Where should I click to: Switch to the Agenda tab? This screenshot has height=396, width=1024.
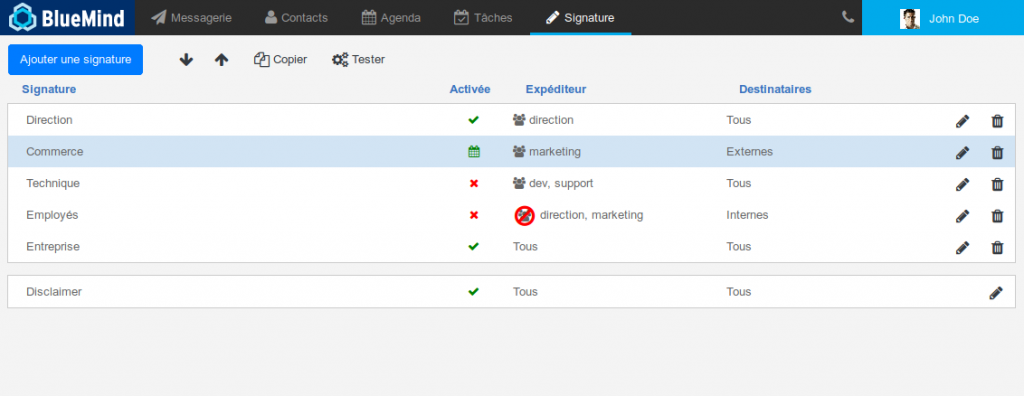pyautogui.click(x=391, y=18)
